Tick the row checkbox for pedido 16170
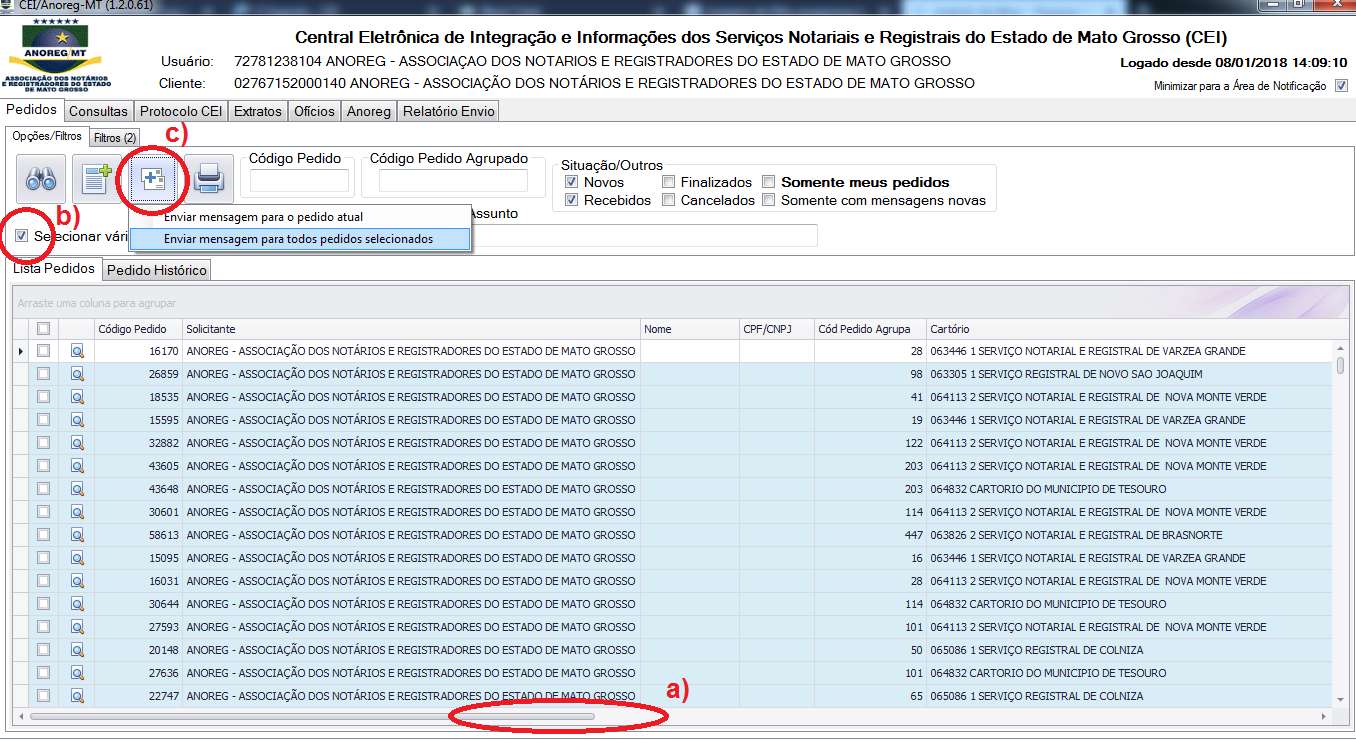This screenshot has width=1356, height=740. click(43, 351)
